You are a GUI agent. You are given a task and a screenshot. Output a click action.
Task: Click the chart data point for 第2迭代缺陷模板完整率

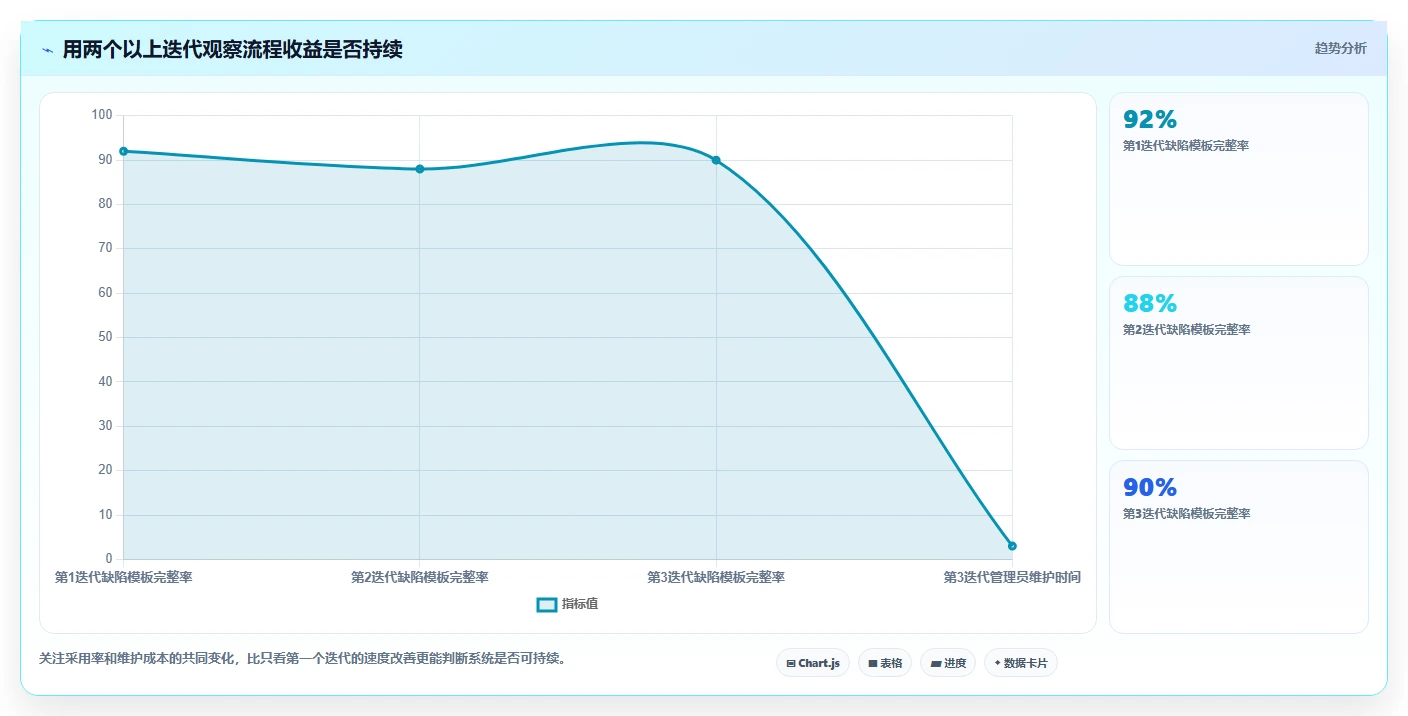coord(420,169)
